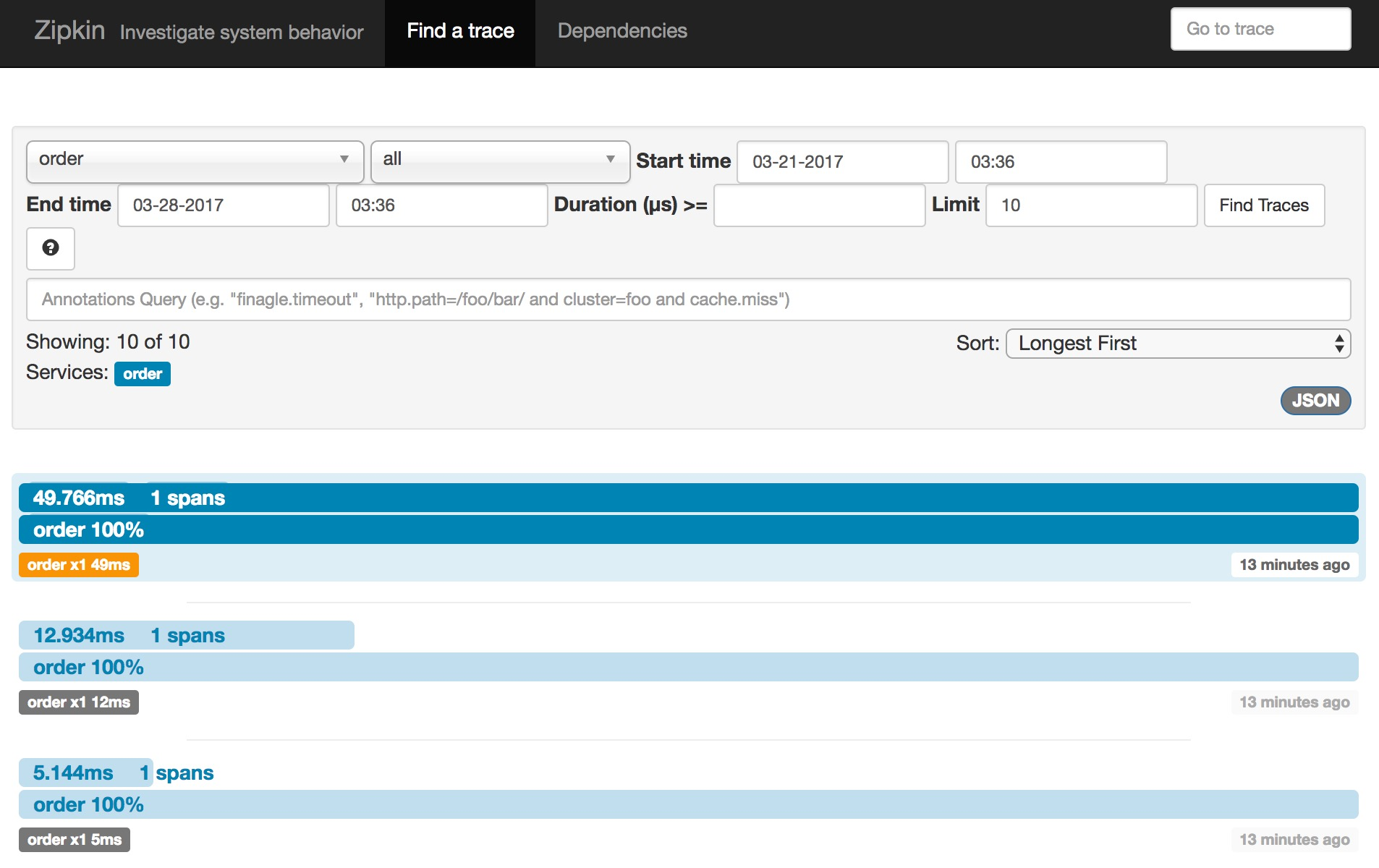This screenshot has width=1379, height=868.
Task: Click the Duration minimum input field
Action: point(819,205)
